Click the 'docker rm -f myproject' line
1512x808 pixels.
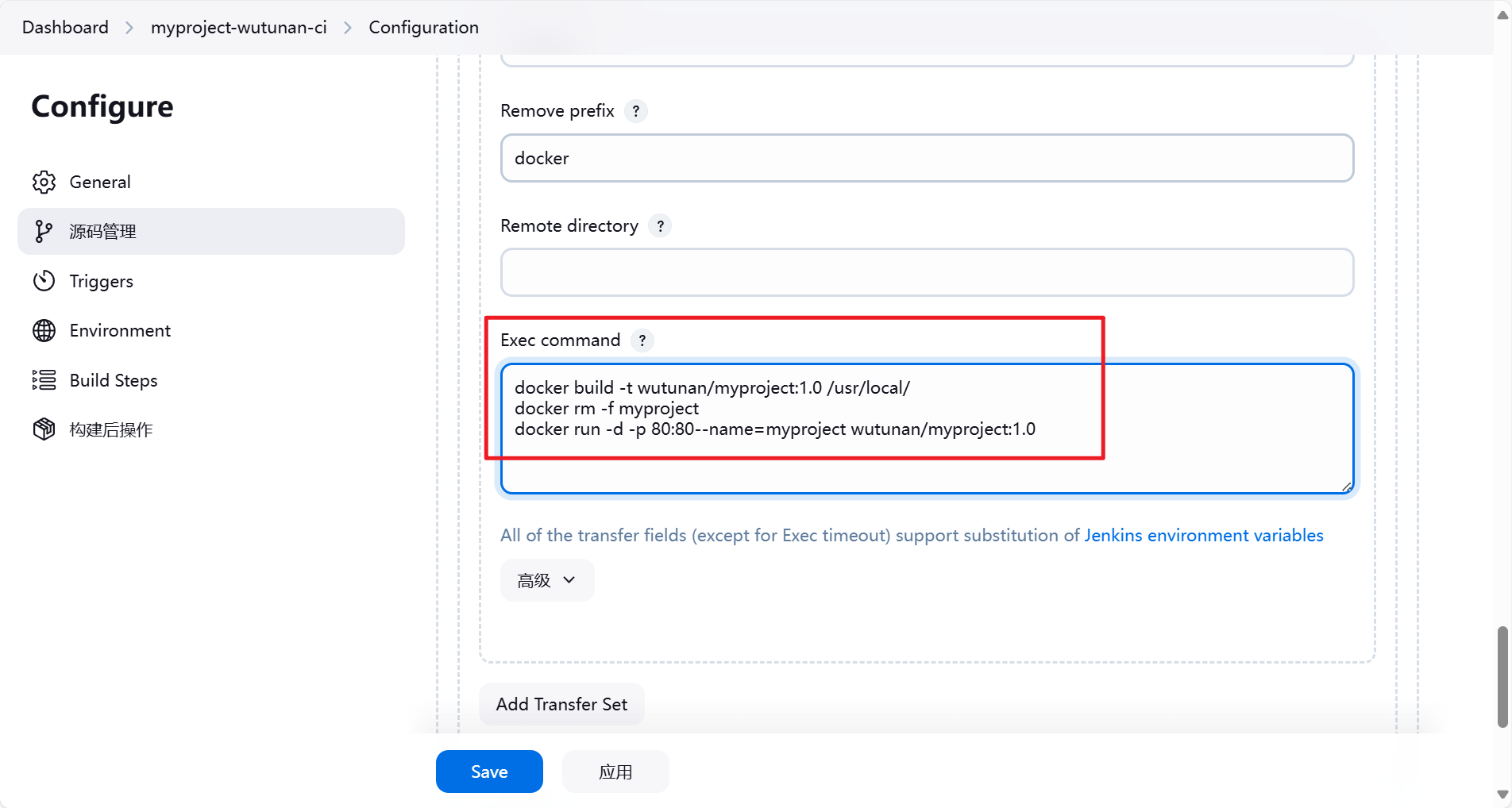(x=607, y=409)
